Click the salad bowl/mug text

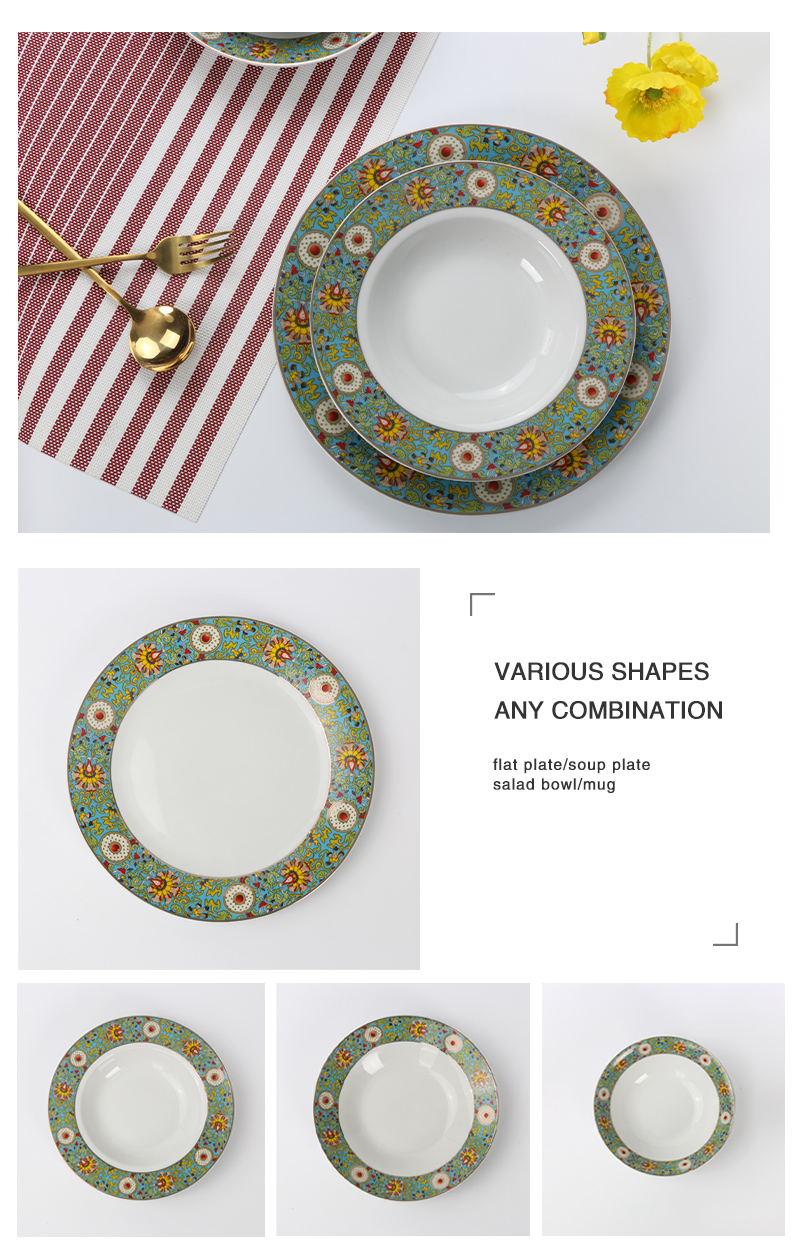(554, 784)
